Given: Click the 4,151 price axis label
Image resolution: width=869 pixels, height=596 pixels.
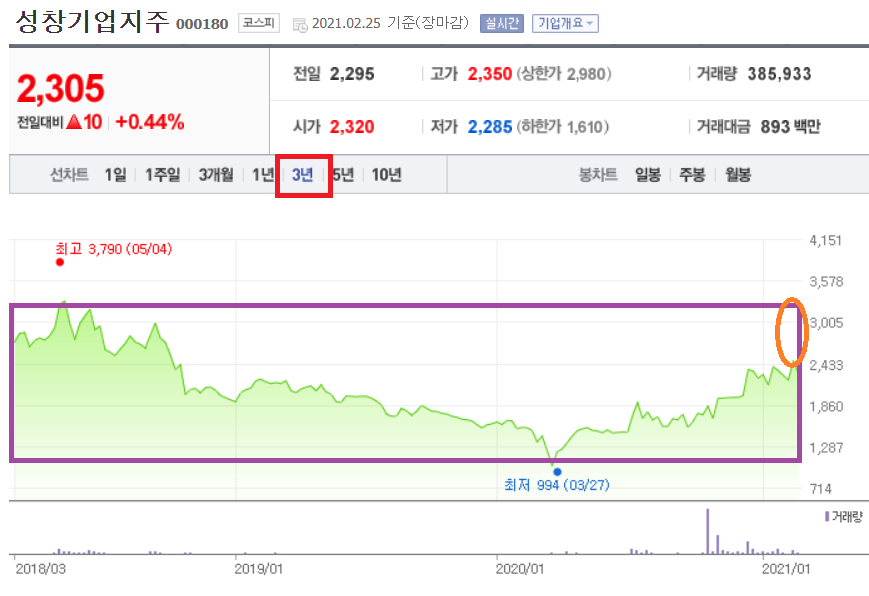Looking at the screenshot, I should [x=826, y=241].
